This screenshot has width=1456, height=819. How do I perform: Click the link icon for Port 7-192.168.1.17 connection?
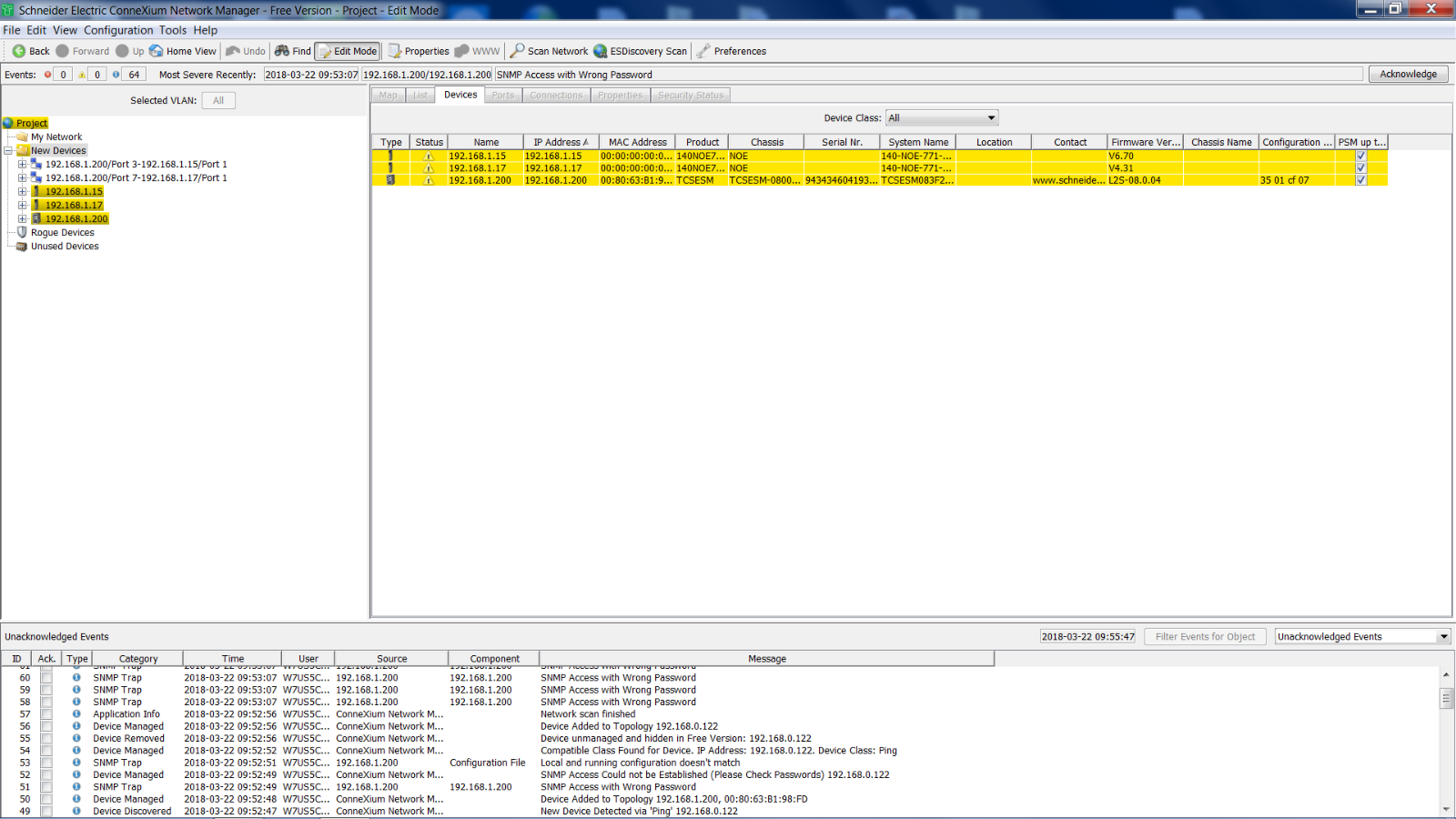click(x=36, y=178)
